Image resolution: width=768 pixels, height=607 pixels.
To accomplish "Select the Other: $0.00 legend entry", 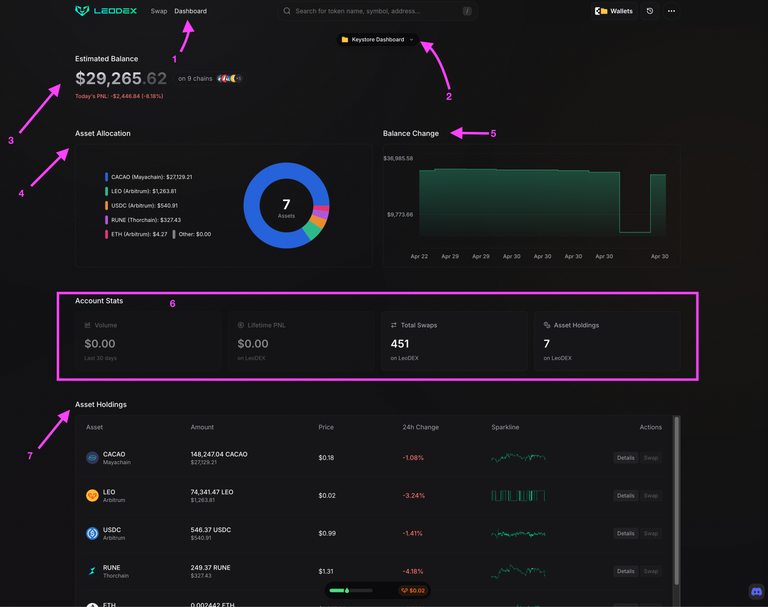I will pyautogui.click(x=192, y=234).
